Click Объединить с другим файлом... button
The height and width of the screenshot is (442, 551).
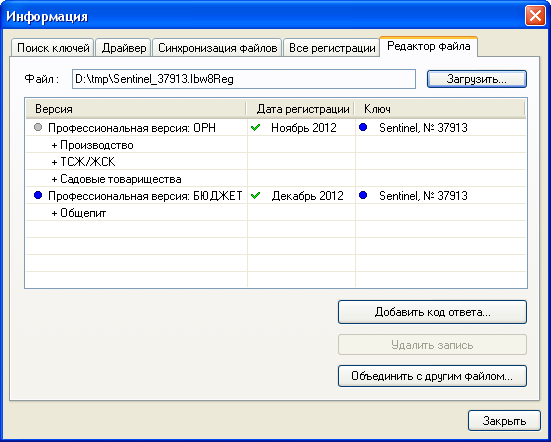coord(432,376)
